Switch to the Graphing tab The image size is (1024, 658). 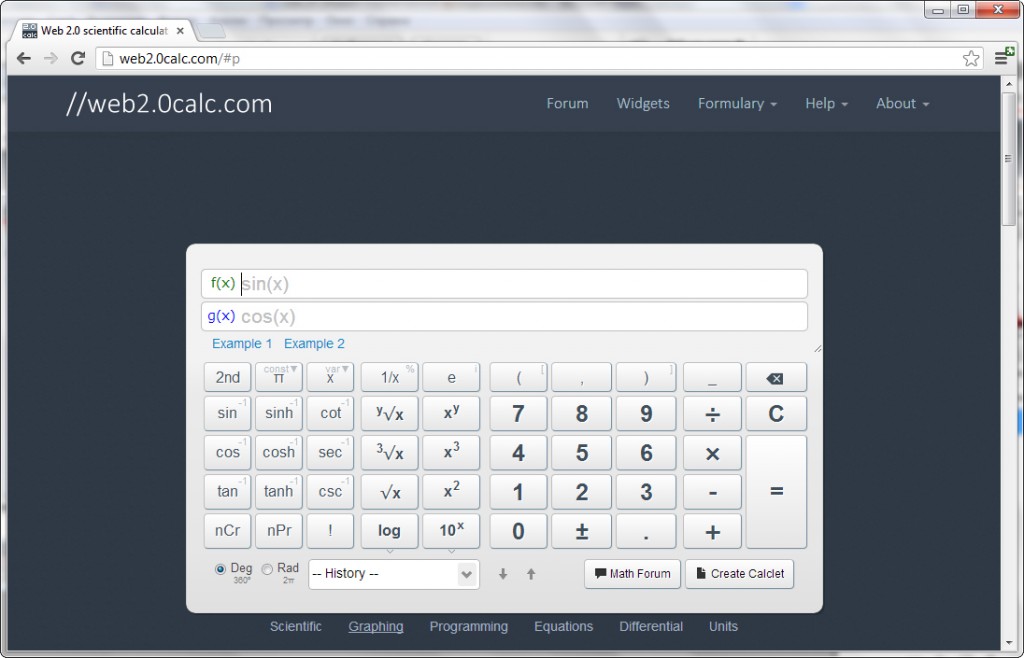(x=376, y=626)
